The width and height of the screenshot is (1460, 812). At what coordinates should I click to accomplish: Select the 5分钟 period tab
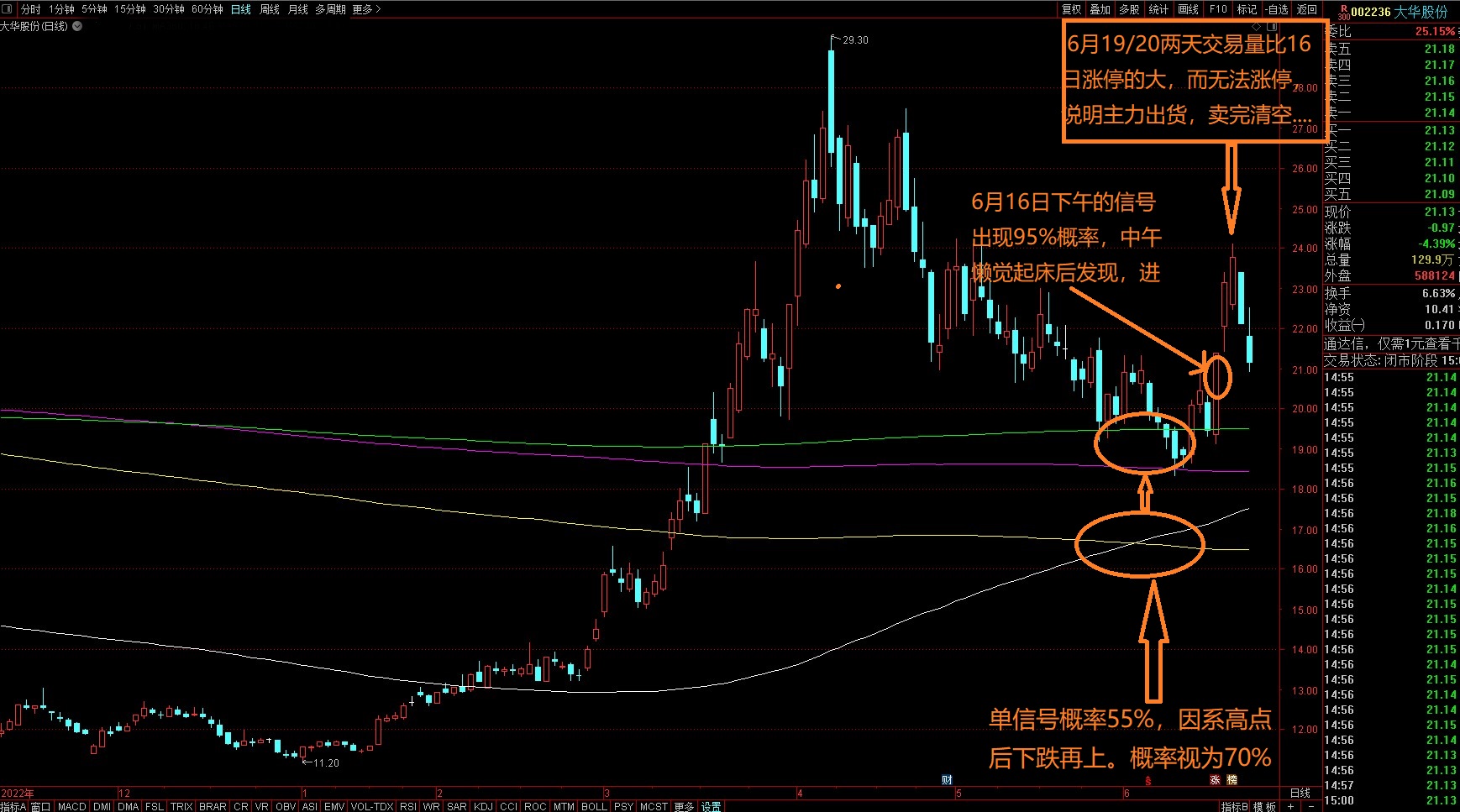[94, 9]
